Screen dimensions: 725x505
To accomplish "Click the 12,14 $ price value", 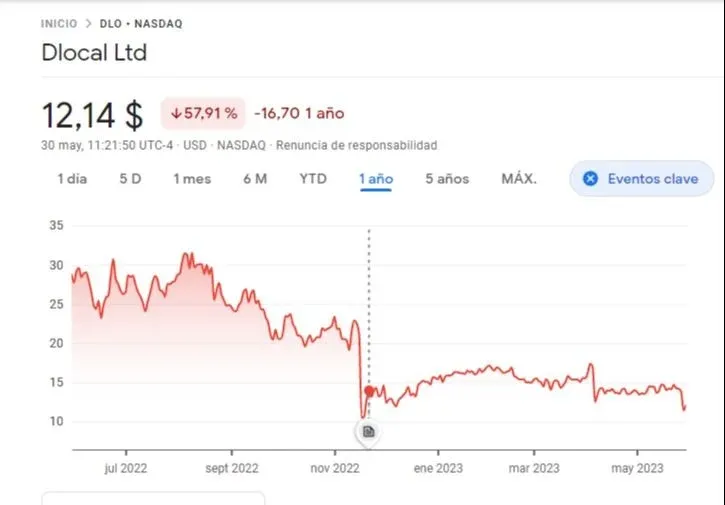I will (92, 114).
